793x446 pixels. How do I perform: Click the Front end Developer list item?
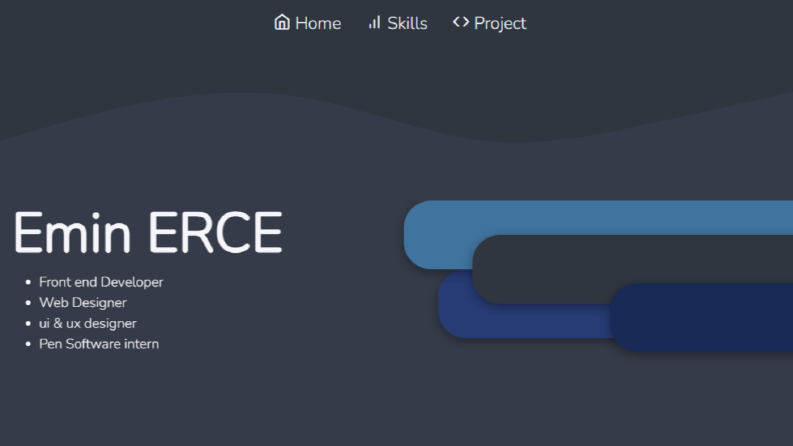[101, 282]
